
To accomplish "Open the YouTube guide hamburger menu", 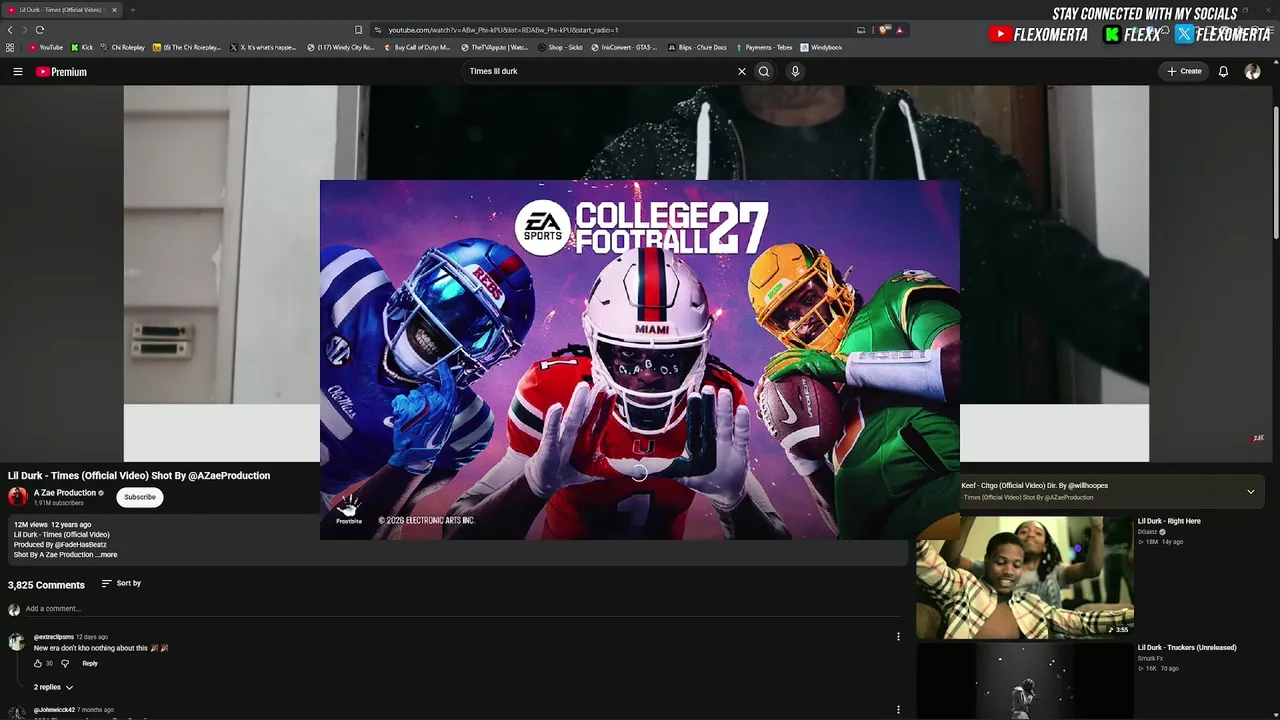I will point(18,72).
